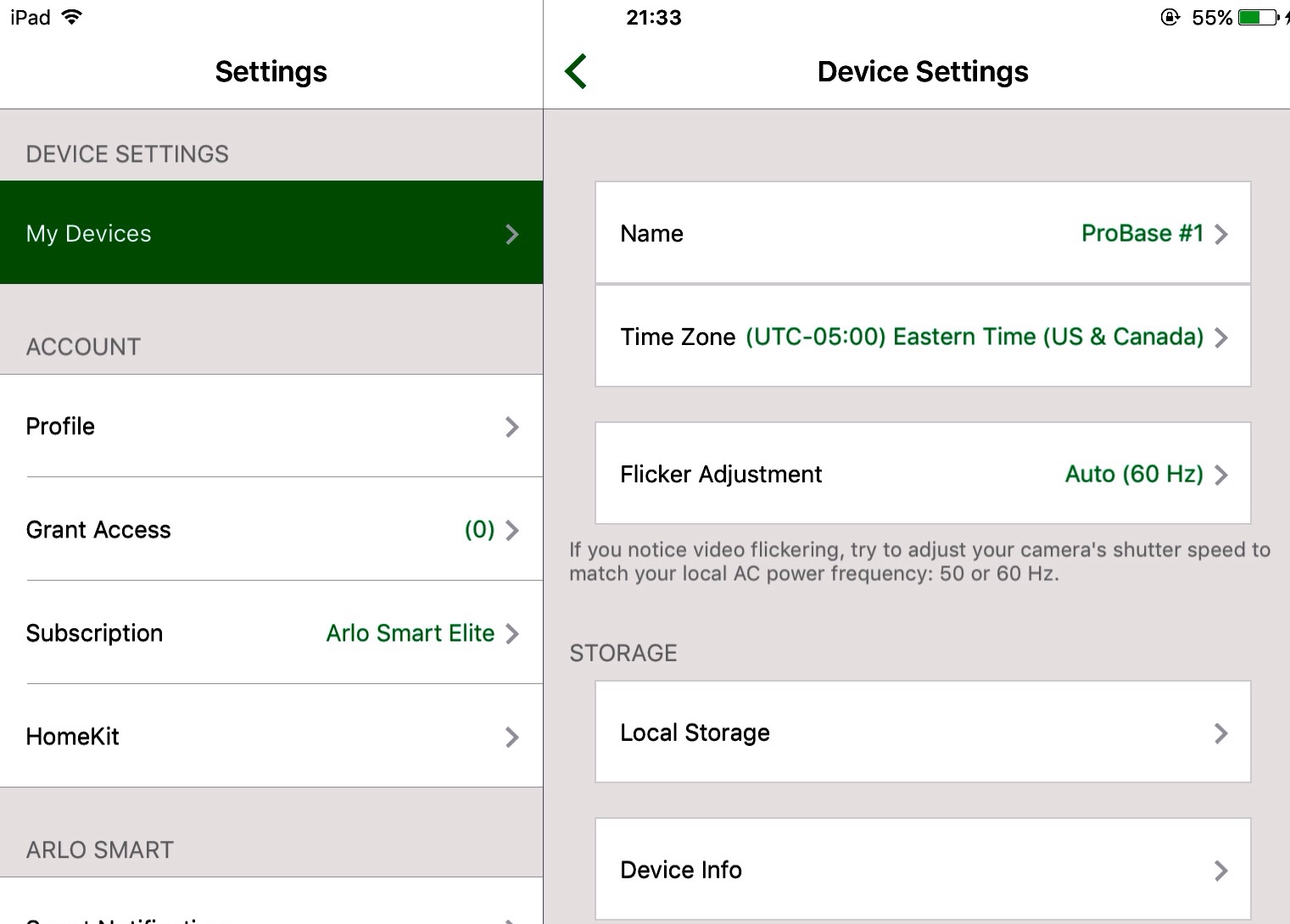
Task: Tap the DEVICE SETTINGS section header
Action: [127, 153]
